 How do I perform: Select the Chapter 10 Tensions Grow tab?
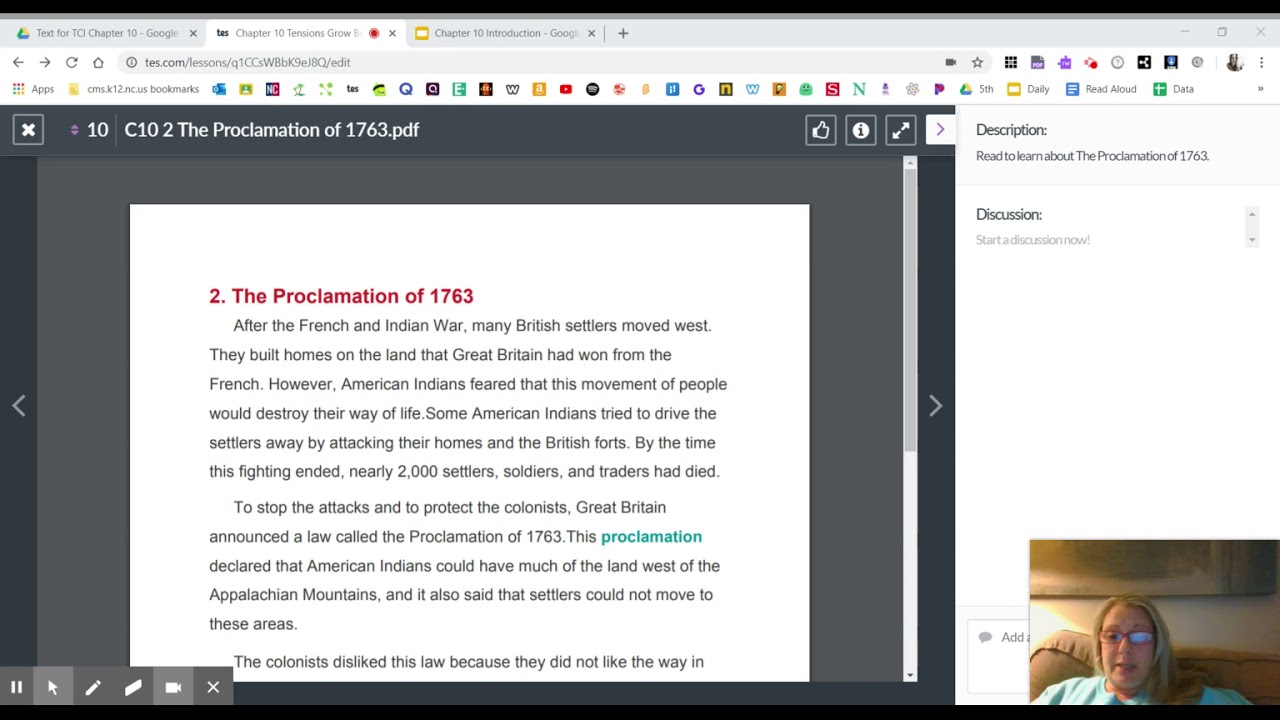coord(297,33)
